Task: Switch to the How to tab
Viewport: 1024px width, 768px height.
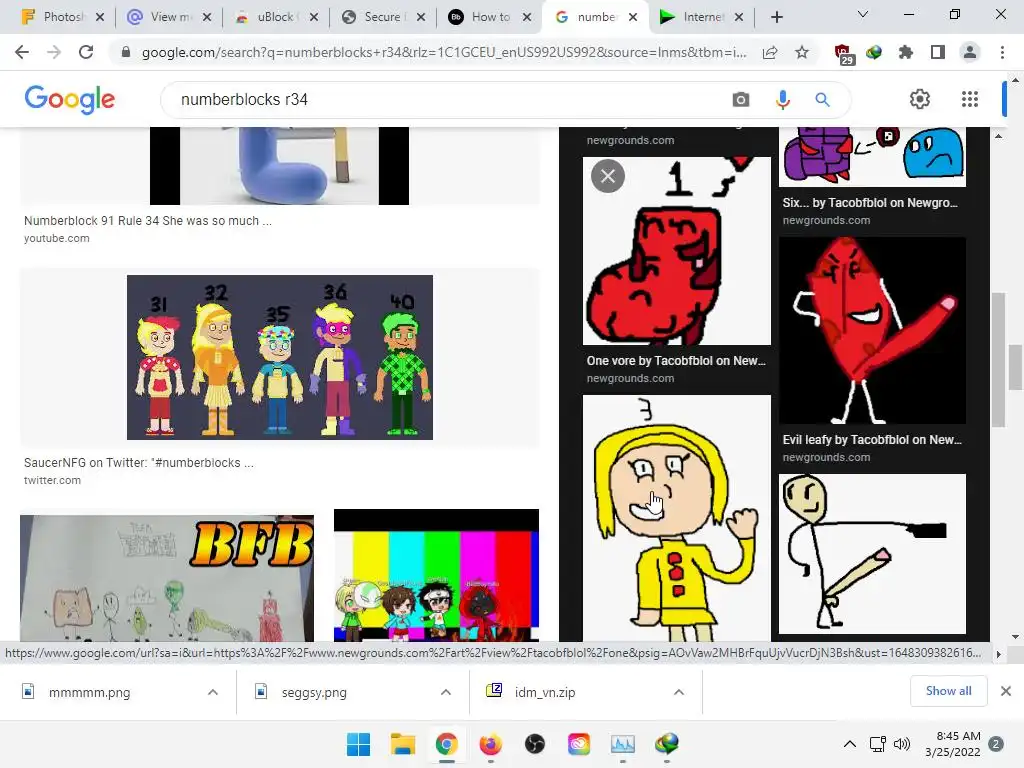Action: [492, 17]
